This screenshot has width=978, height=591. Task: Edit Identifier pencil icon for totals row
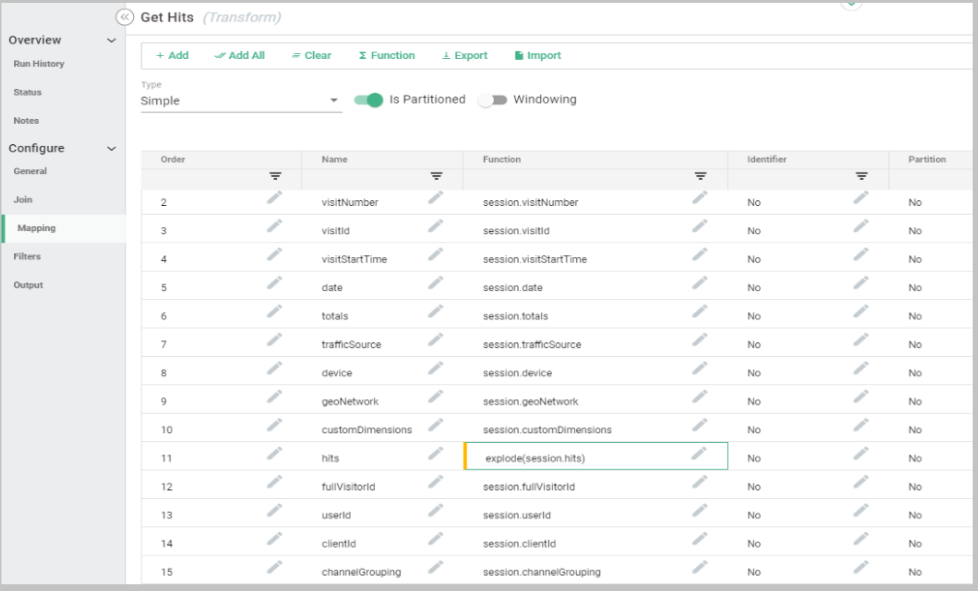[861, 313]
